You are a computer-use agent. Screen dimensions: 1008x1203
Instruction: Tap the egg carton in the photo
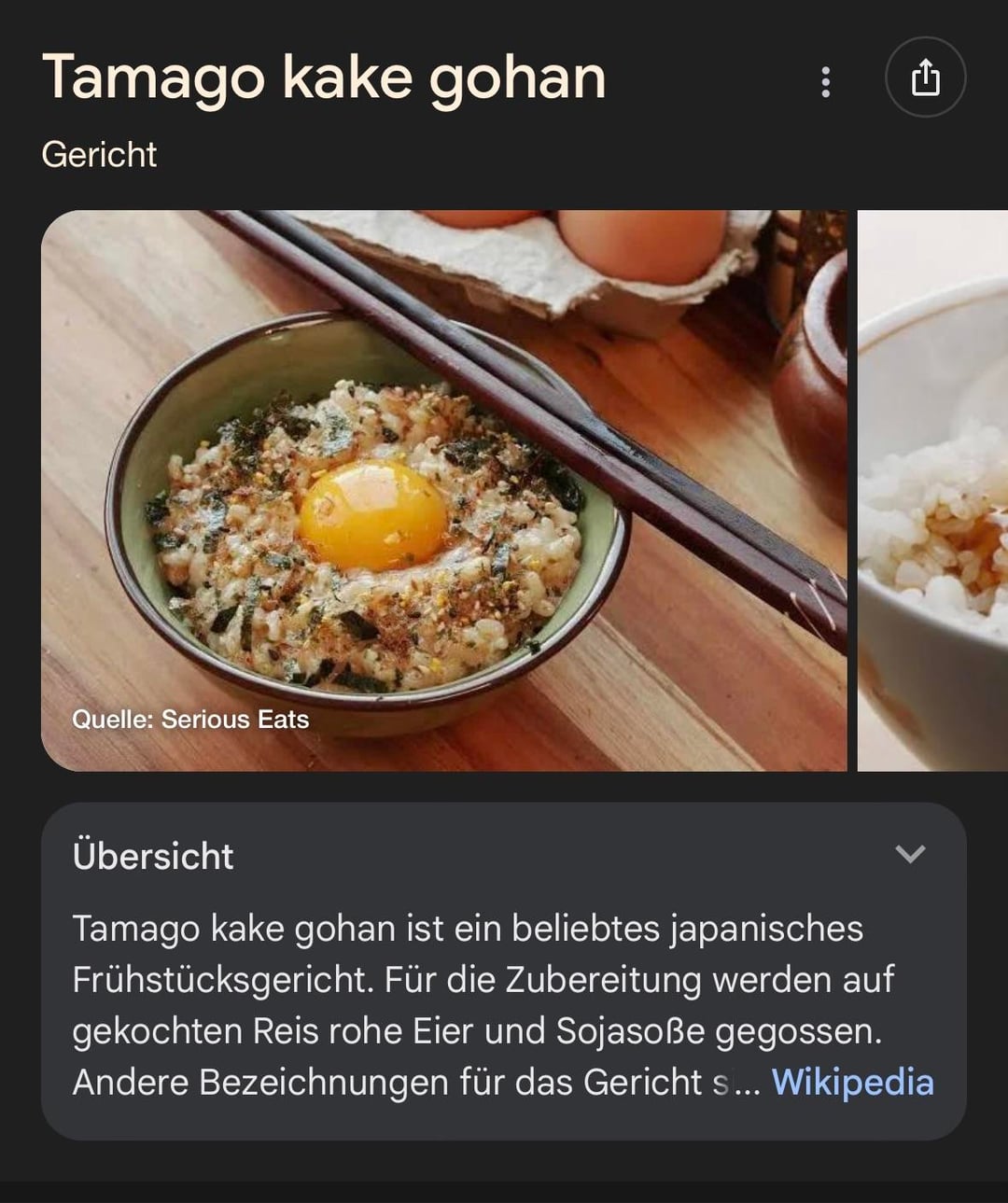click(x=541, y=261)
